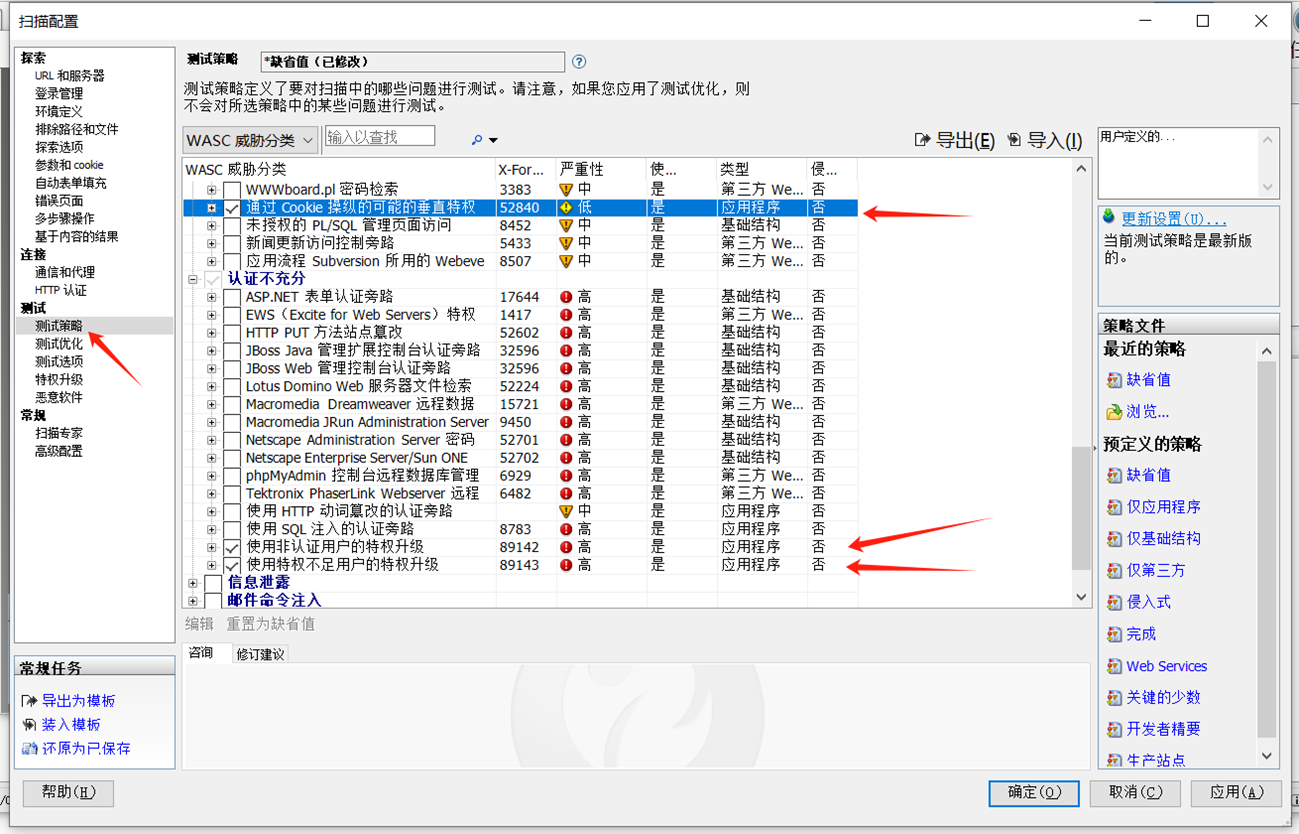This screenshot has height=834, width=1299.
Task: Expand the 邮件命令注入 category
Action: point(193,601)
